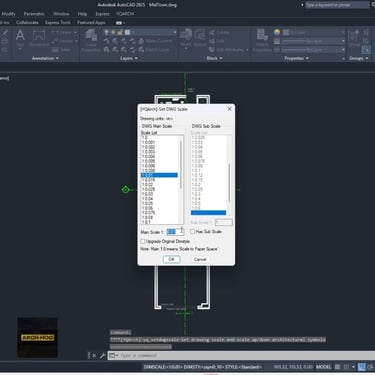This screenshot has width=375, height=375.
Task: Click the coordinates readout in status bar
Action: [293, 367]
